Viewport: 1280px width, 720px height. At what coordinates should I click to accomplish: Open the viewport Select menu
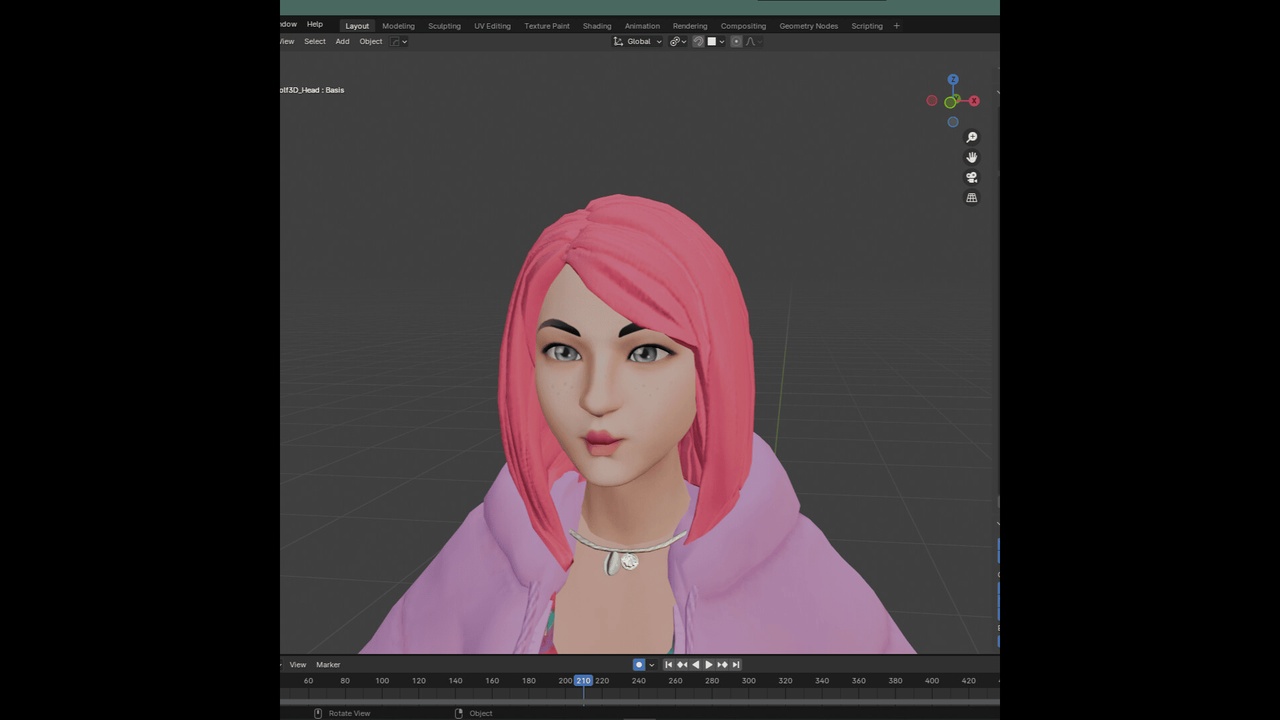(x=315, y=42)
